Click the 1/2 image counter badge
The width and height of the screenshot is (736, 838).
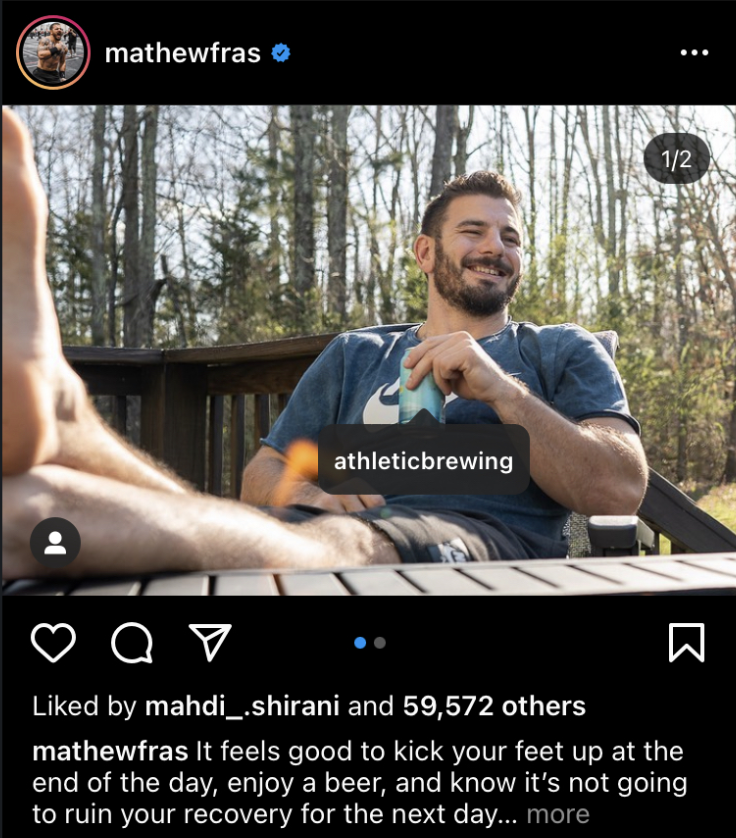[x=676, y=159]
